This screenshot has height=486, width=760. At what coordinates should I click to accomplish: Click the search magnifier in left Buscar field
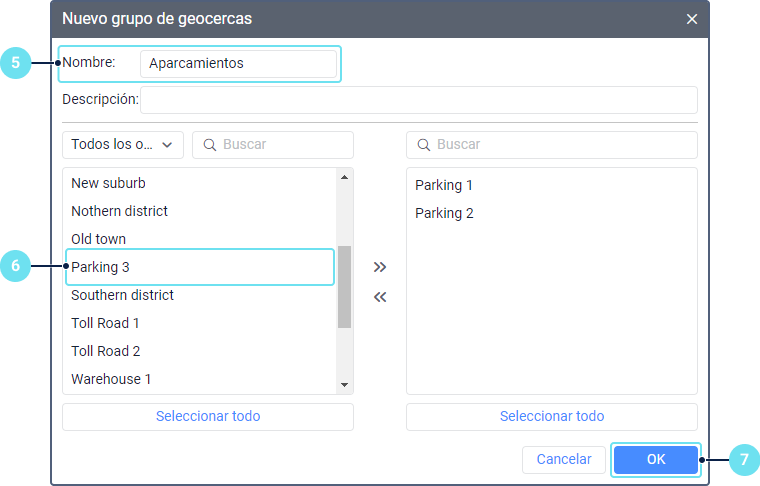click(x=210, y=145)
